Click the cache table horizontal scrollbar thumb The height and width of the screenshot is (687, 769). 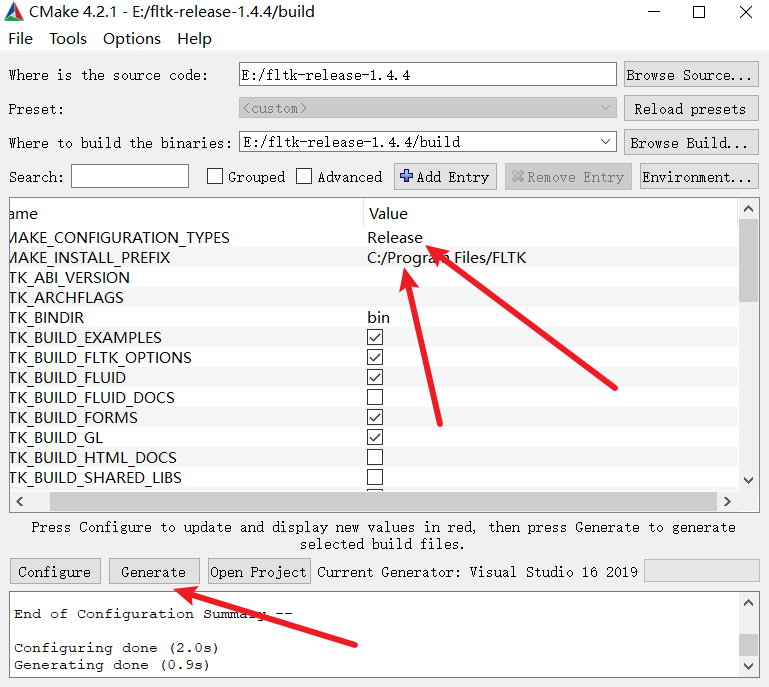click(x=383, y=501)
